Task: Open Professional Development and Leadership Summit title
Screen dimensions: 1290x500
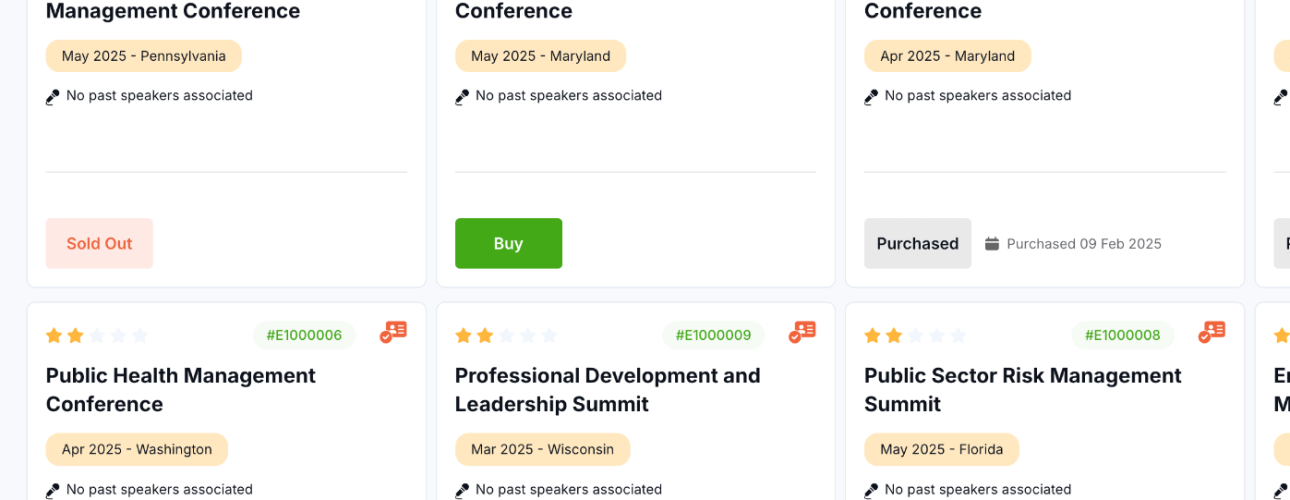Action: pyautogui.click(x=608, y=390)
